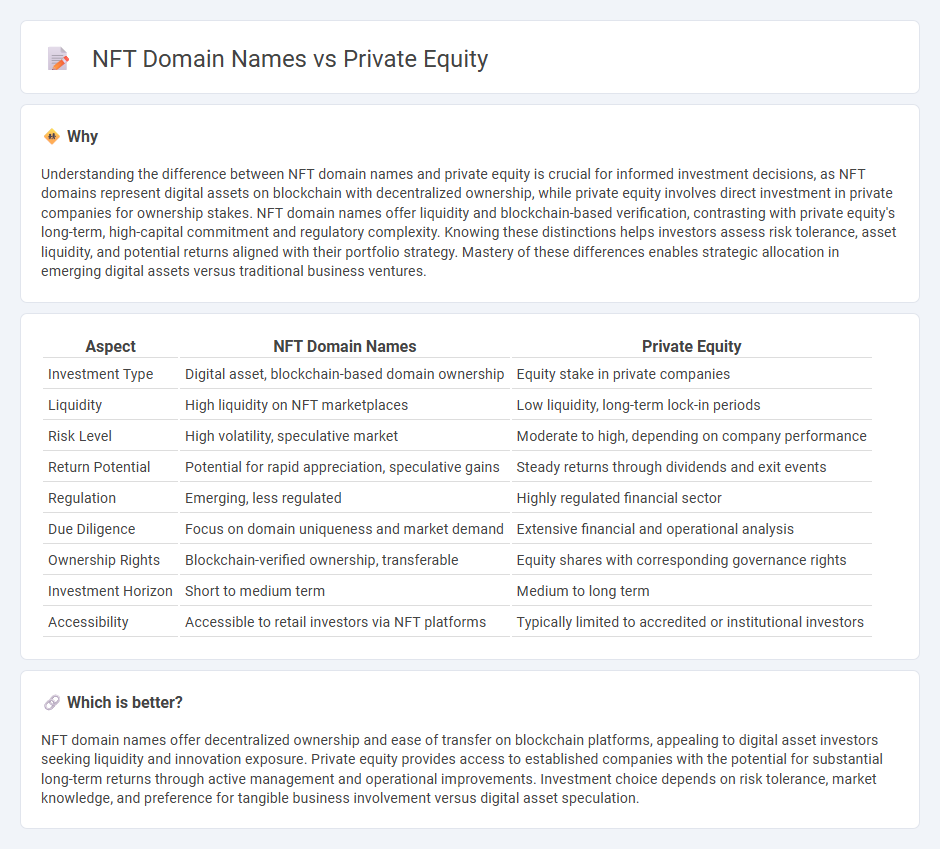Click cell Moderate to high, depending on company performance

pyautogui.click(x=691, y=436)
